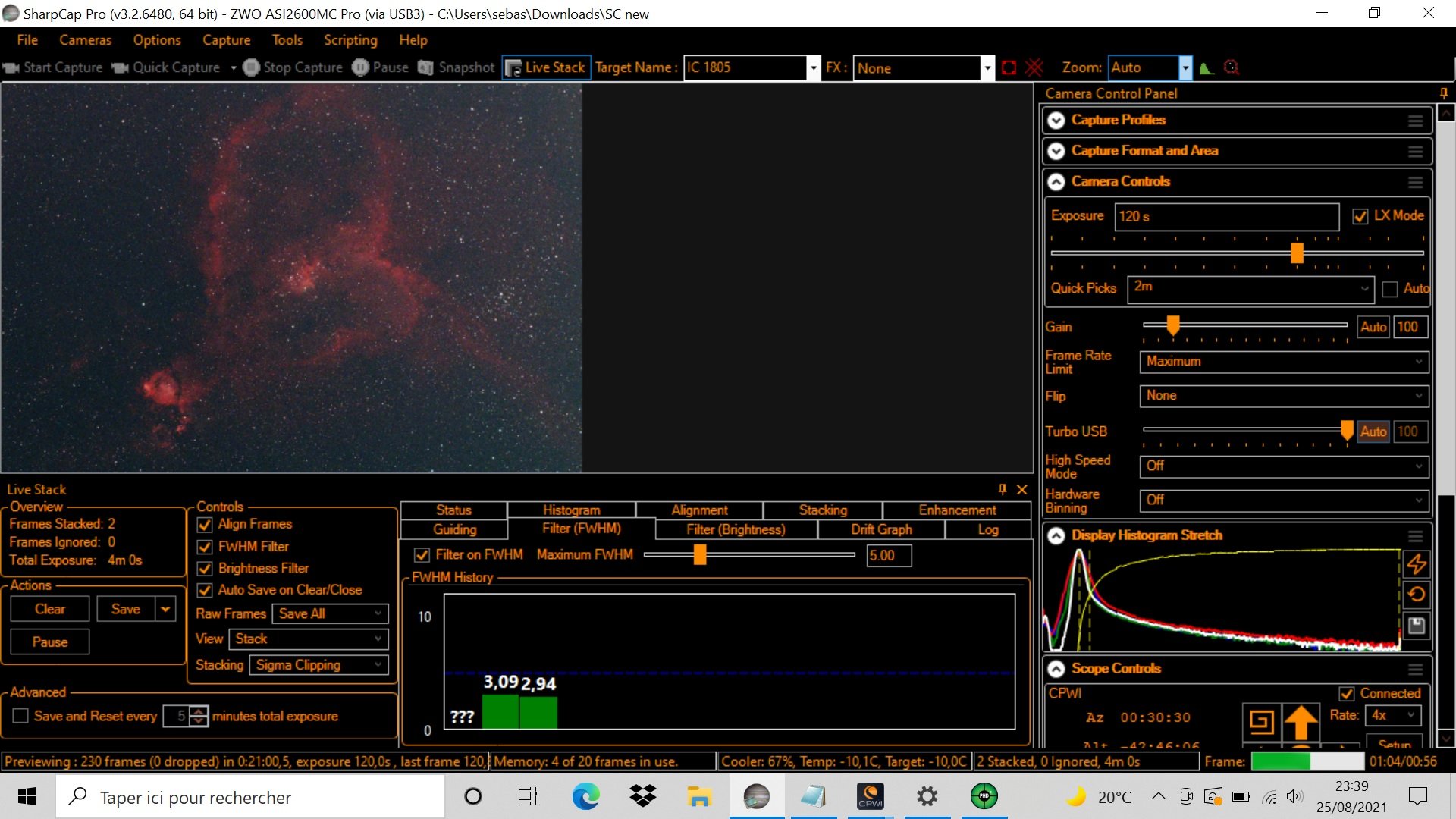Toggle the Live Stack toolbar button
This screenshot has width=1456, height=819.
[545, 67]
